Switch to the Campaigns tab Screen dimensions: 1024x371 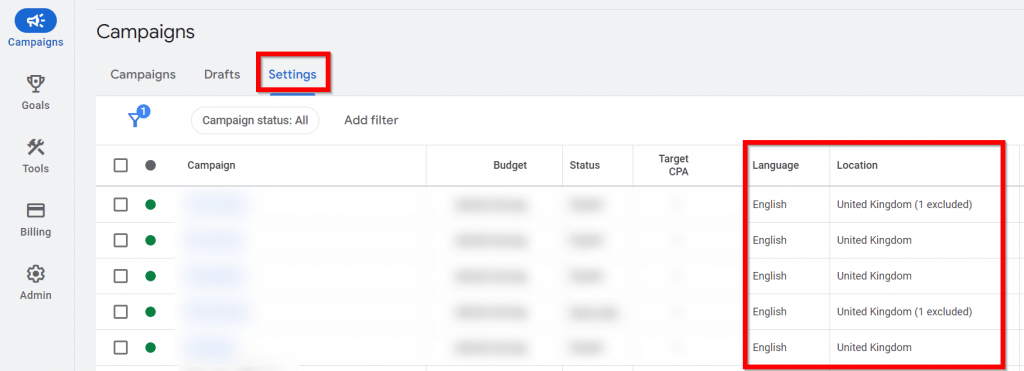pos(143,74)
